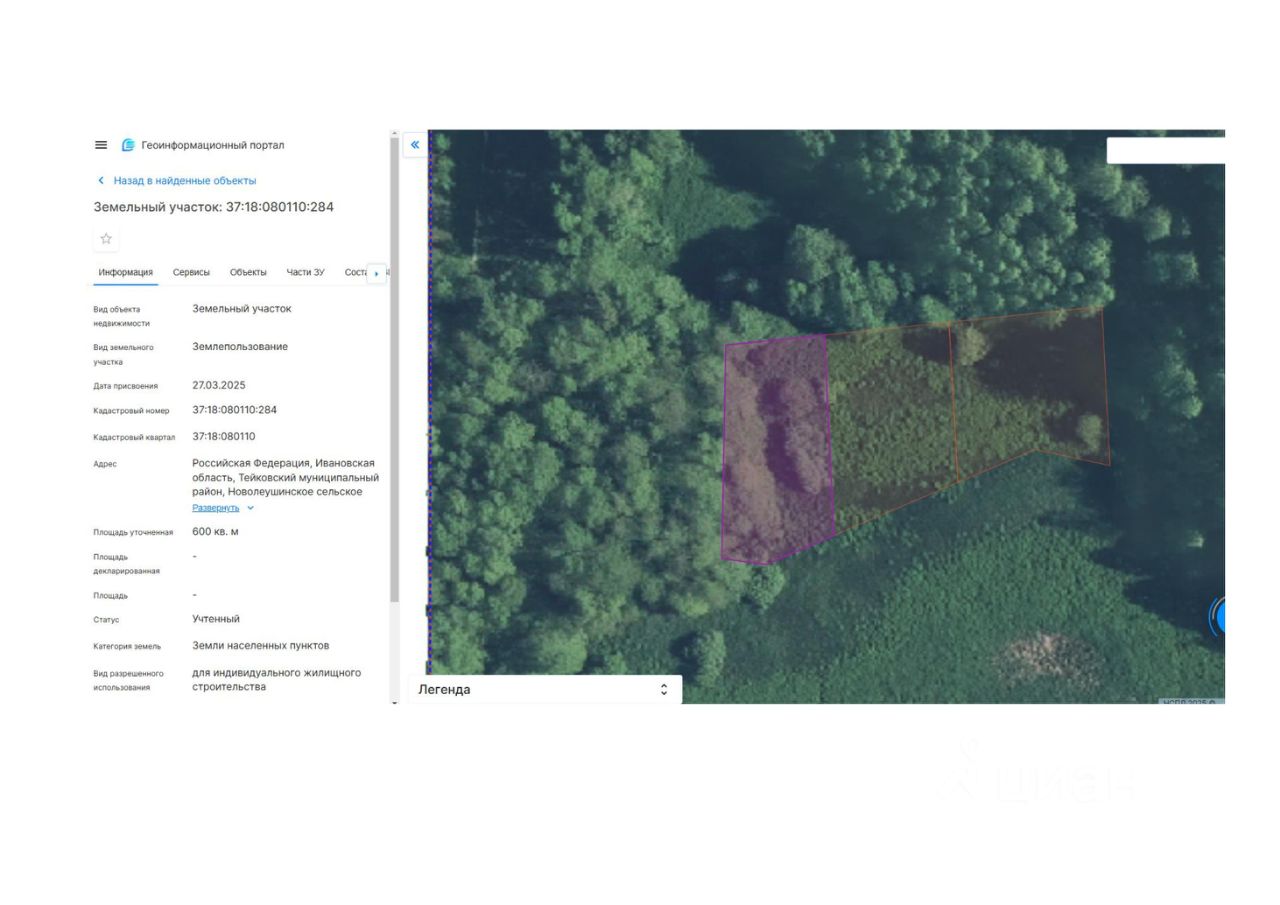Click the Кадастровый номер value 37:18:080110:284
The width and height of the screenshot is (1280, 905).
tap(235, 410)
